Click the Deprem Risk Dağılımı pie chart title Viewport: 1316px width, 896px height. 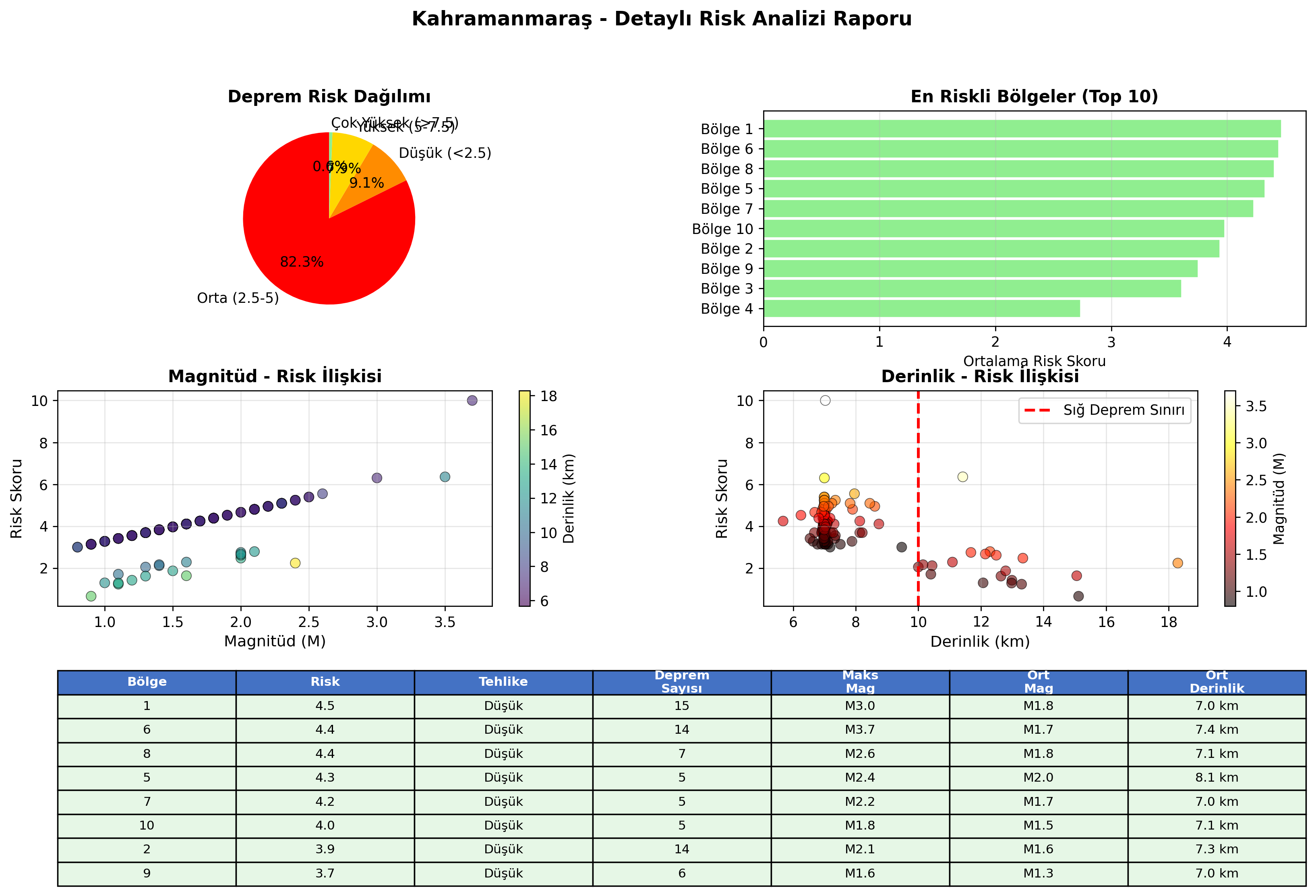(x=329, y=96)
